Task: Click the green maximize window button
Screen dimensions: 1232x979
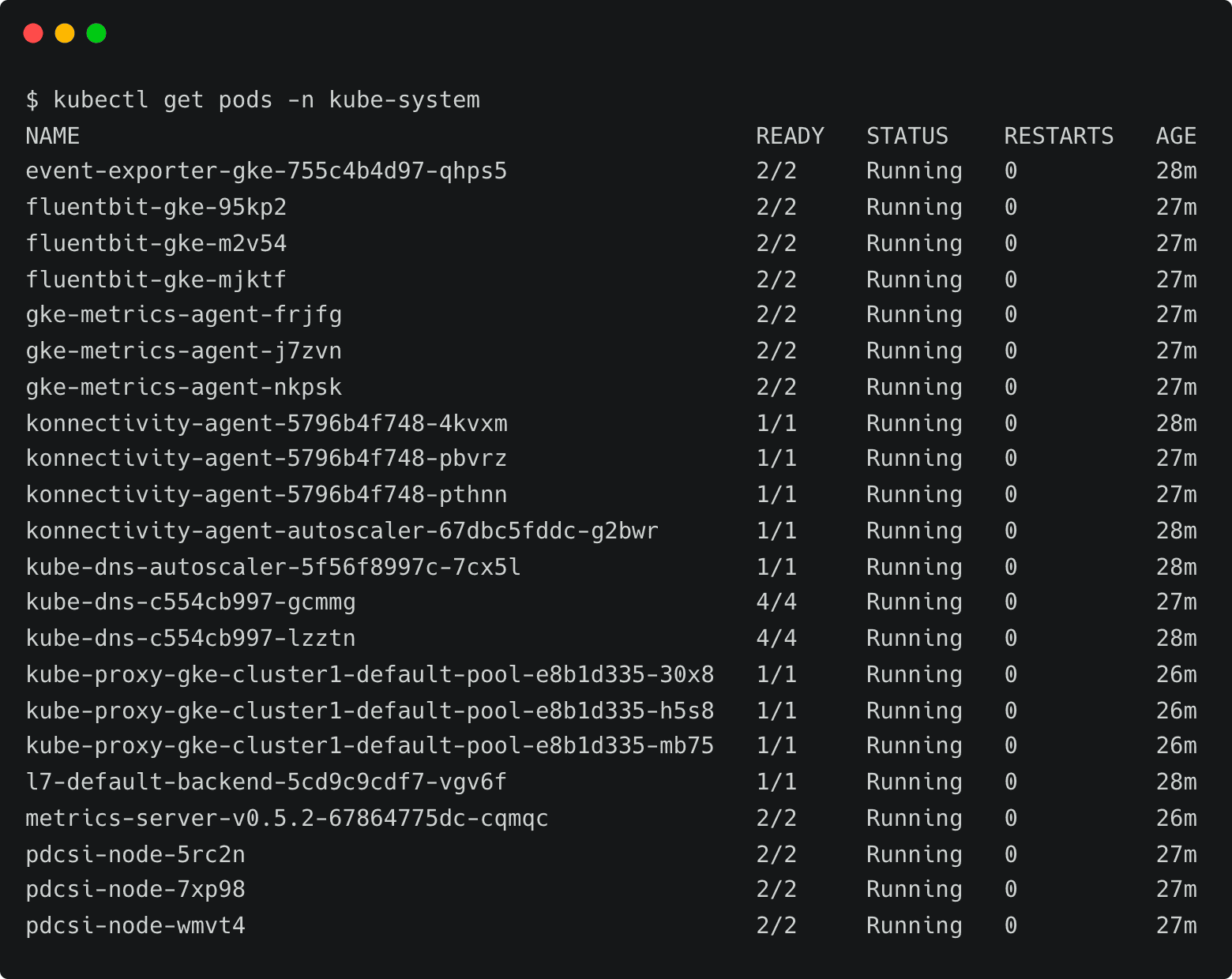Action: (x=96, y=33)
